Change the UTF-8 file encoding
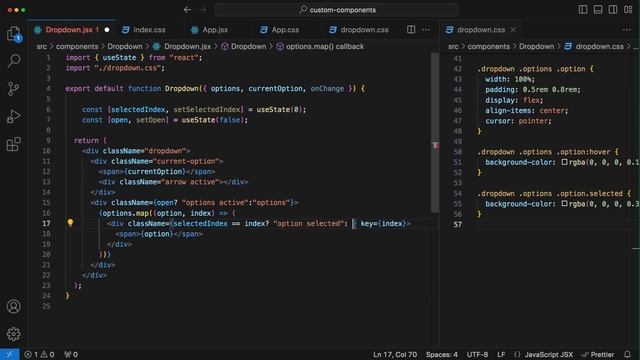The height and width of the screenshot is (360, 640). (x=477, y=354)
